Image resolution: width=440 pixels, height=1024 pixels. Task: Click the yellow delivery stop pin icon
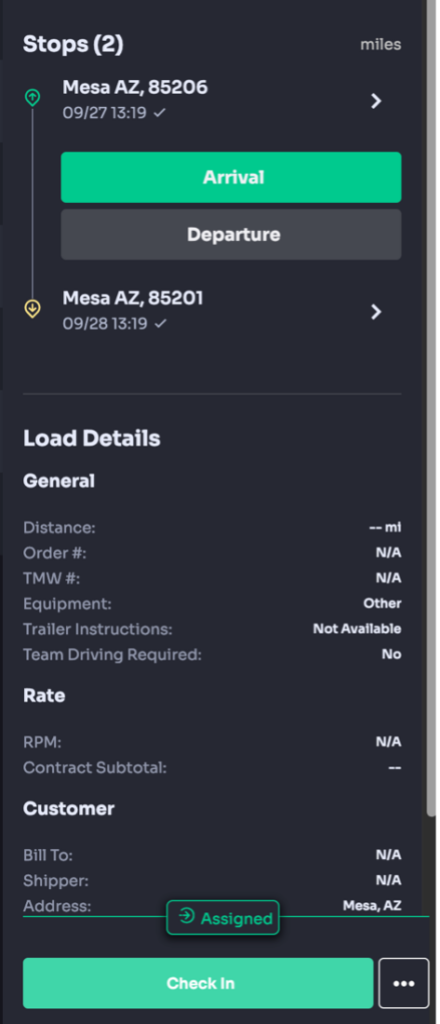coord(32,308)
